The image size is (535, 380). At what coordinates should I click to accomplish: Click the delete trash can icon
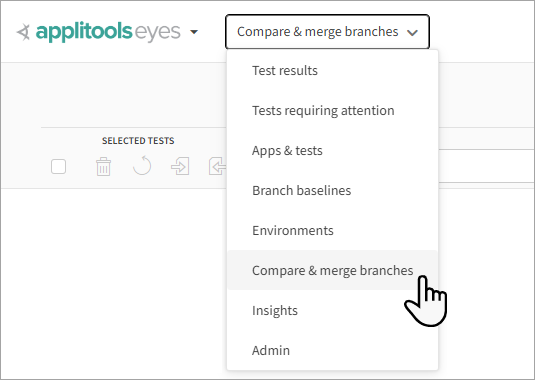click(x=103, y=166)
